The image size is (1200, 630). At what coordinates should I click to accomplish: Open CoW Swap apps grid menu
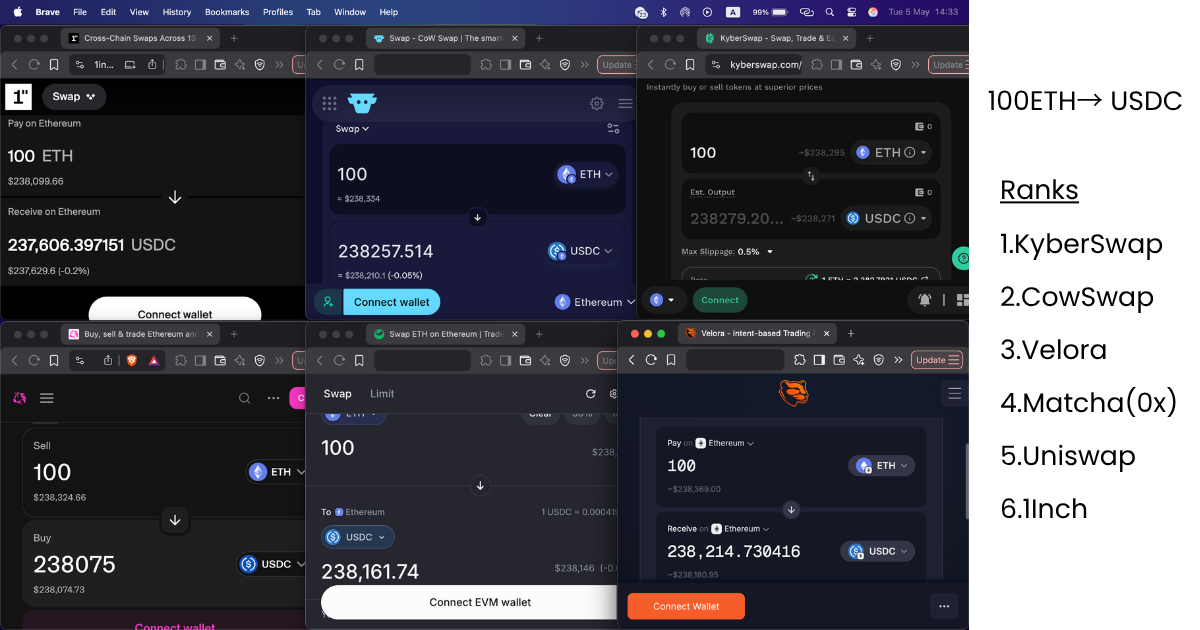[x=329, y=103]
